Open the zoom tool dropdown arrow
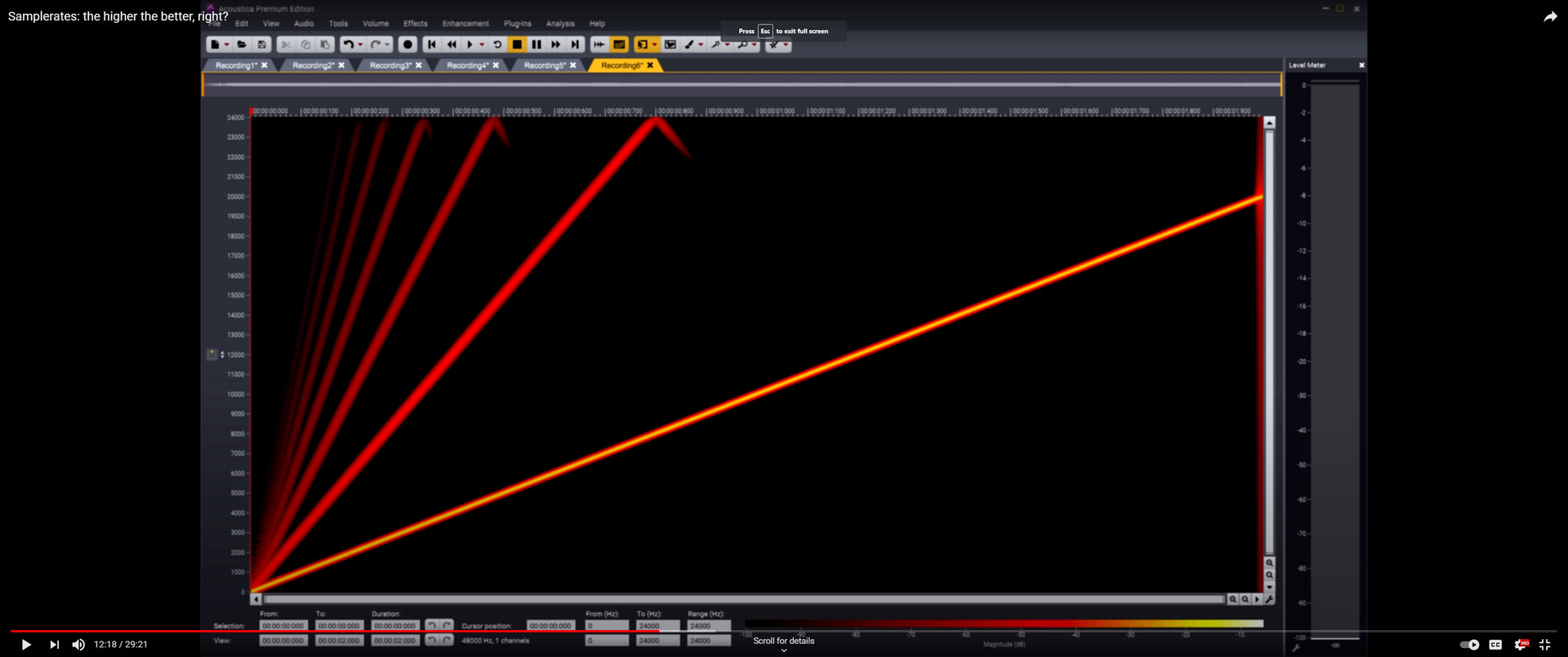Viewport: 1568px width, 657px height. click(755, 45)
